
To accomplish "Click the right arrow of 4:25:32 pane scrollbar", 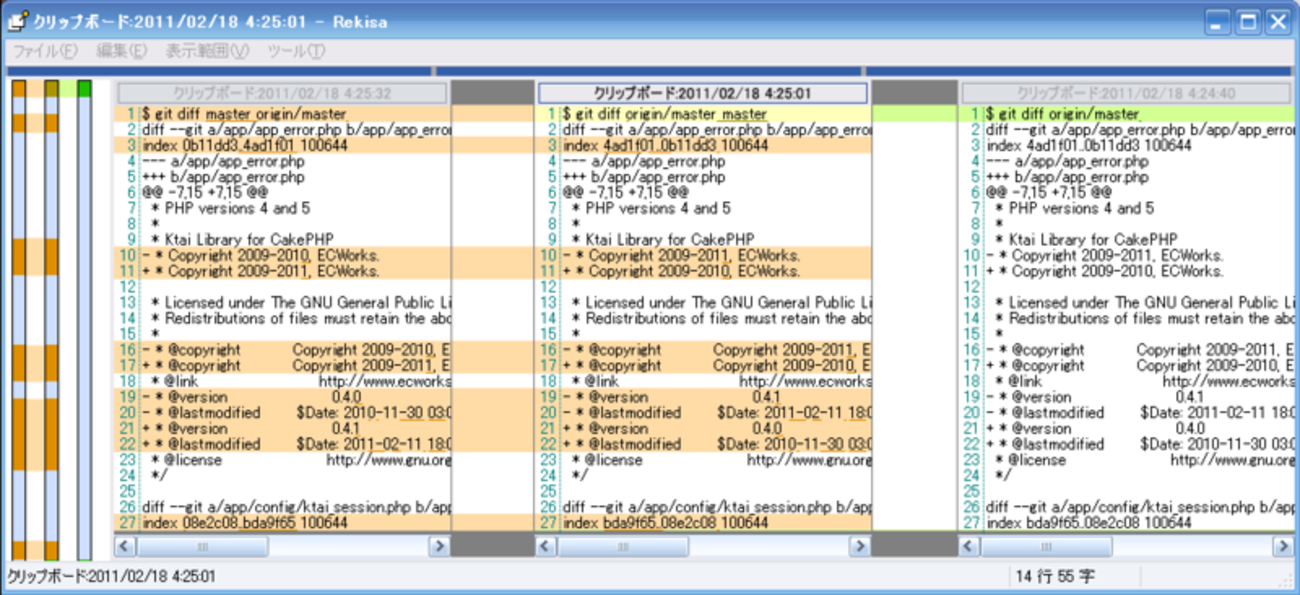I will click(439, 547).
